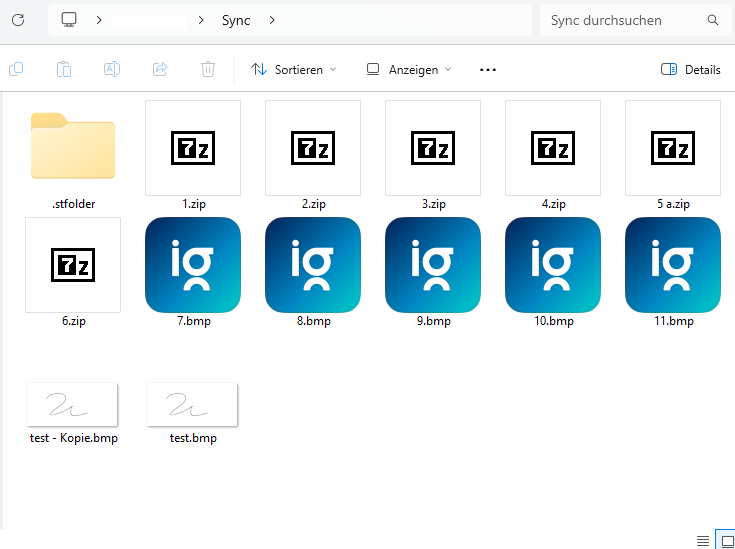
Task: Select the 7.bmp ImageGlass icon
Action: tap(193, 265)
